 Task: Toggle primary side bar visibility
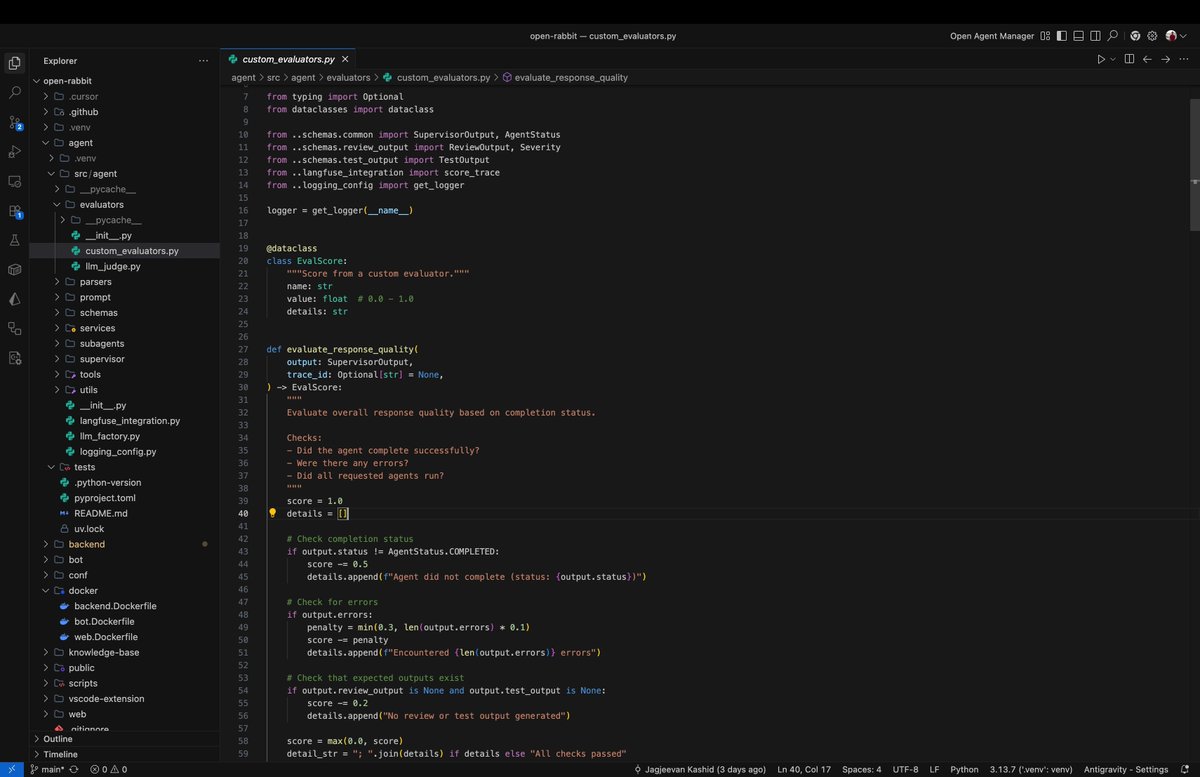click(1062, 36)
